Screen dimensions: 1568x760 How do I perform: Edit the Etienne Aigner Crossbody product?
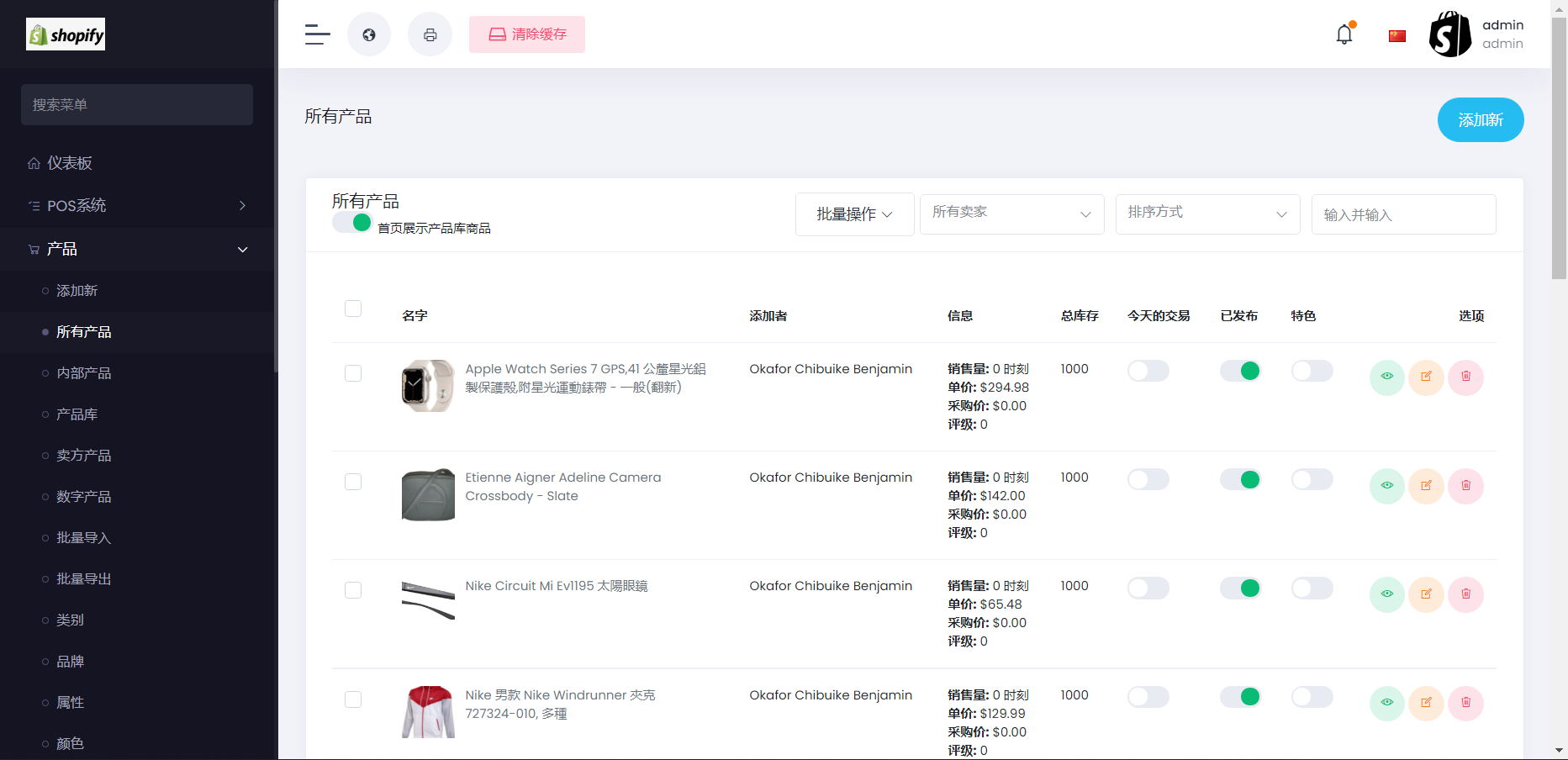pos(1427,486)
